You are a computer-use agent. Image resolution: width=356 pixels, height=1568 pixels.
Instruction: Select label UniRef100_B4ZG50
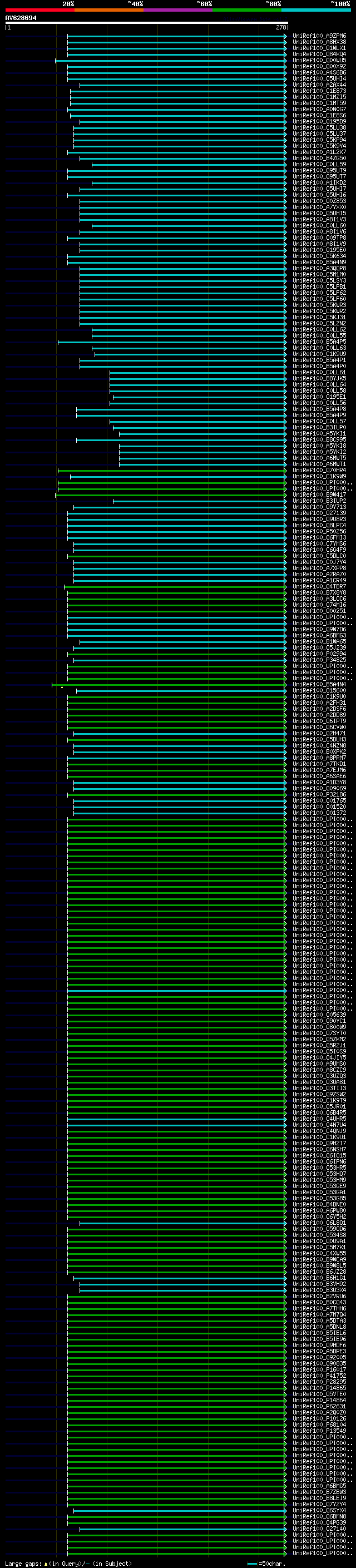(x=319, y=159)
